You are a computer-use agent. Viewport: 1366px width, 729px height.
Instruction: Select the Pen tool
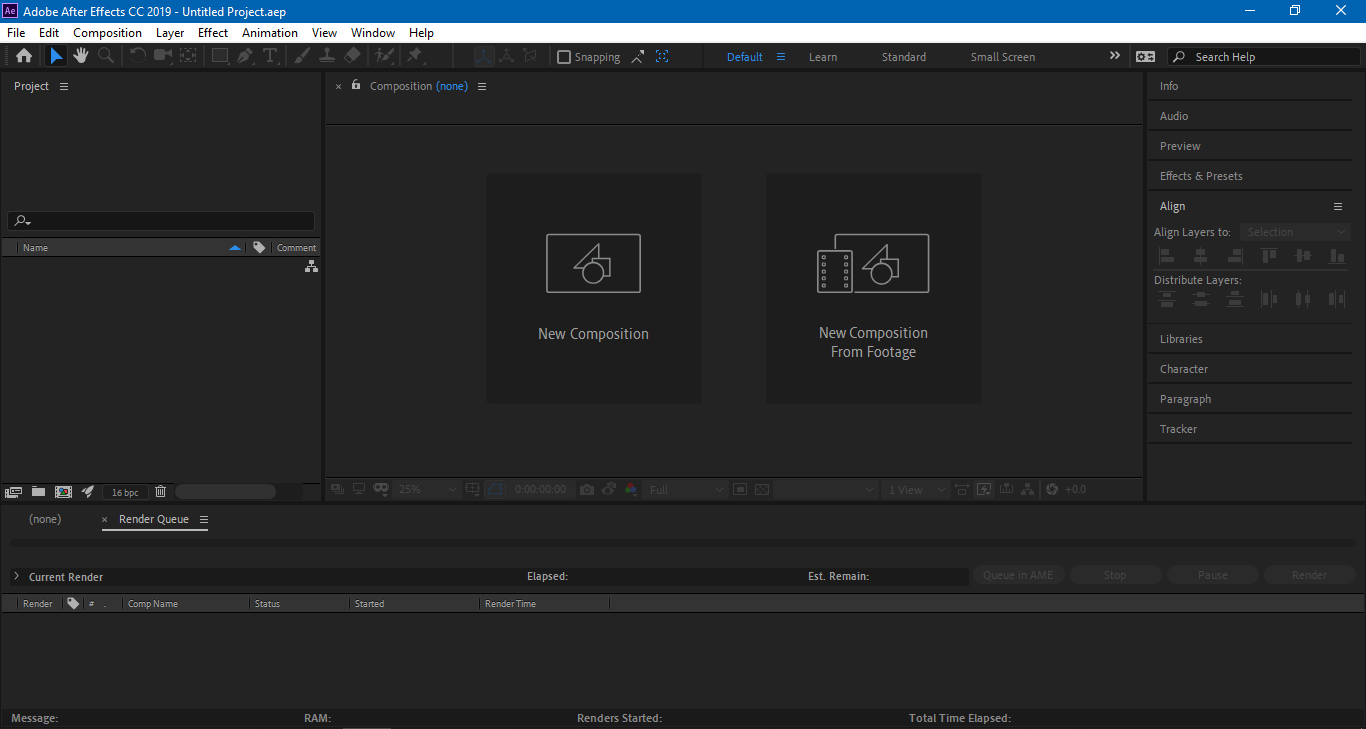[245, 56]
